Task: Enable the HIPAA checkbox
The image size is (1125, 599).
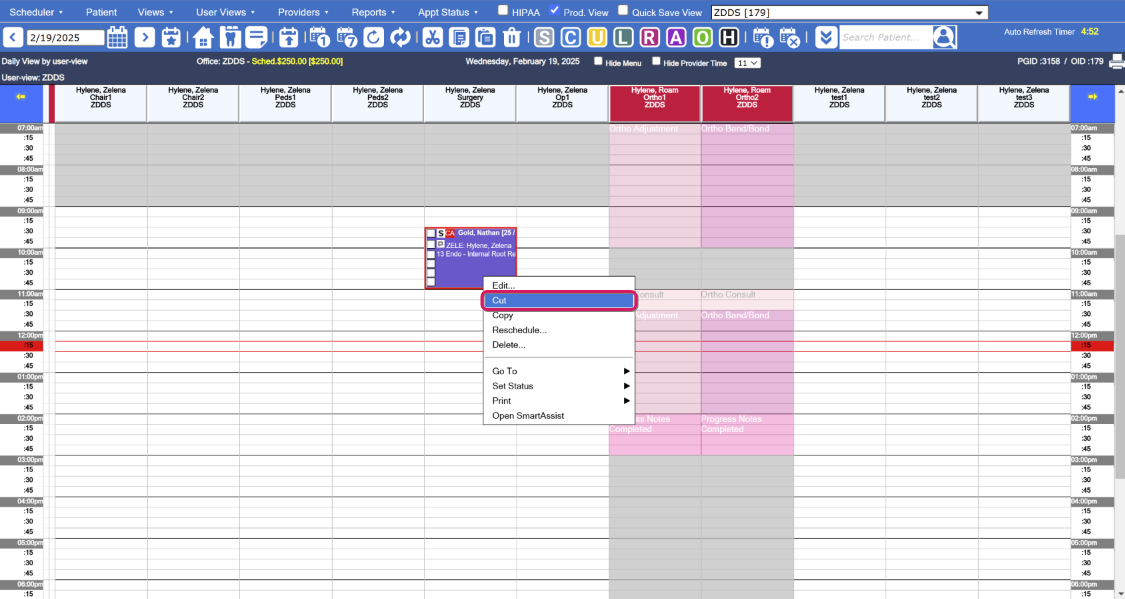Action: point(503,11)
